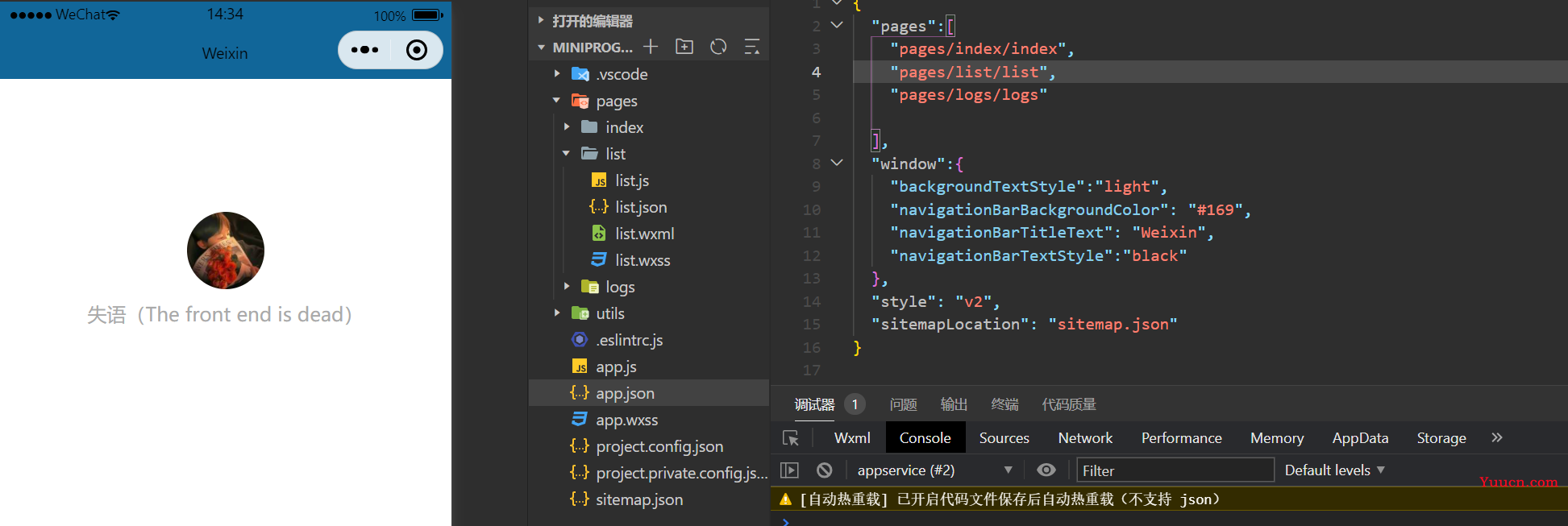The height and width of the screenshot is (526, 1568).
Task: Click the new folder icon in explorer
Action: click(684, 47)
